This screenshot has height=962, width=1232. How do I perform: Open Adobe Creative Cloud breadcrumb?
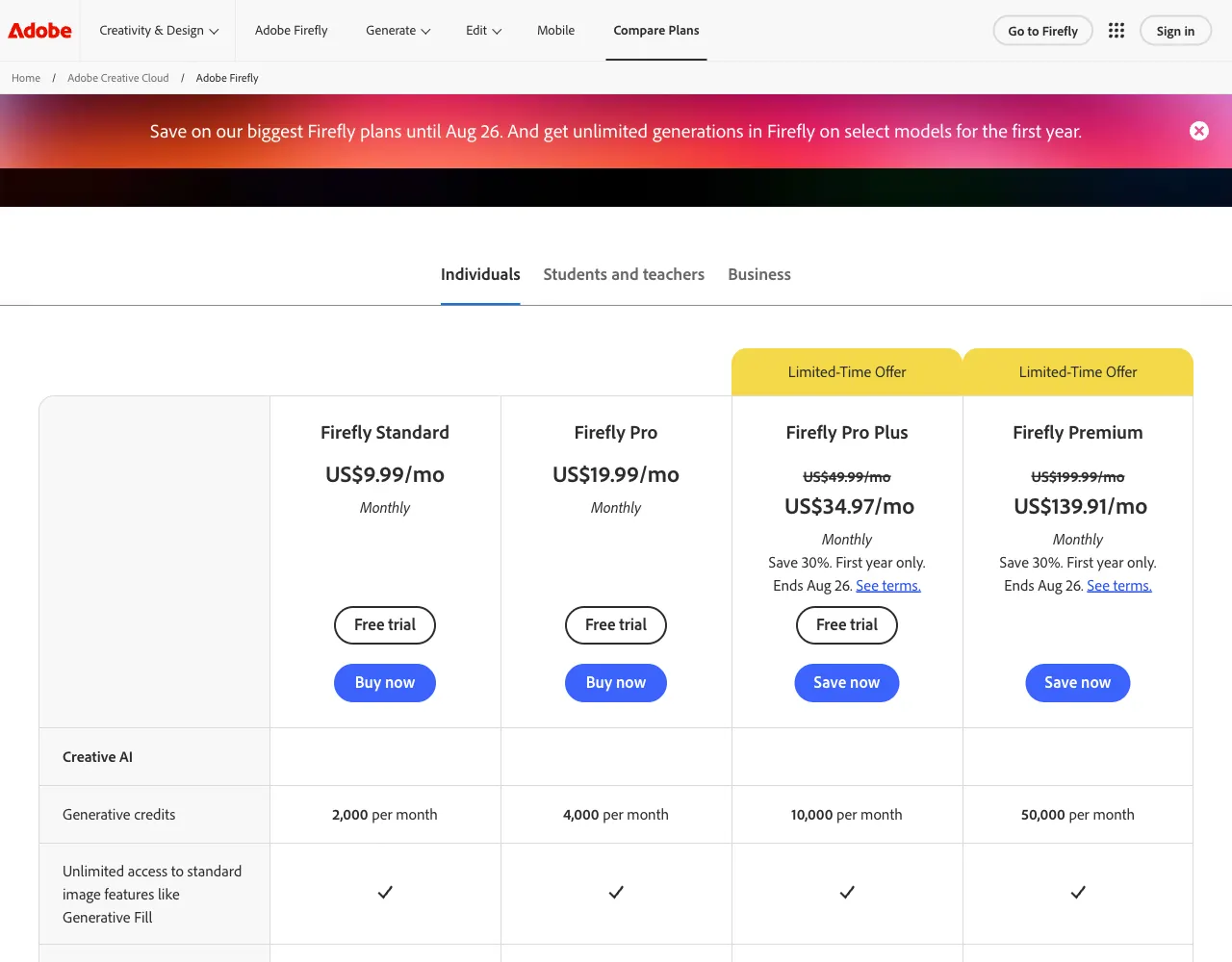coord(117,78)
